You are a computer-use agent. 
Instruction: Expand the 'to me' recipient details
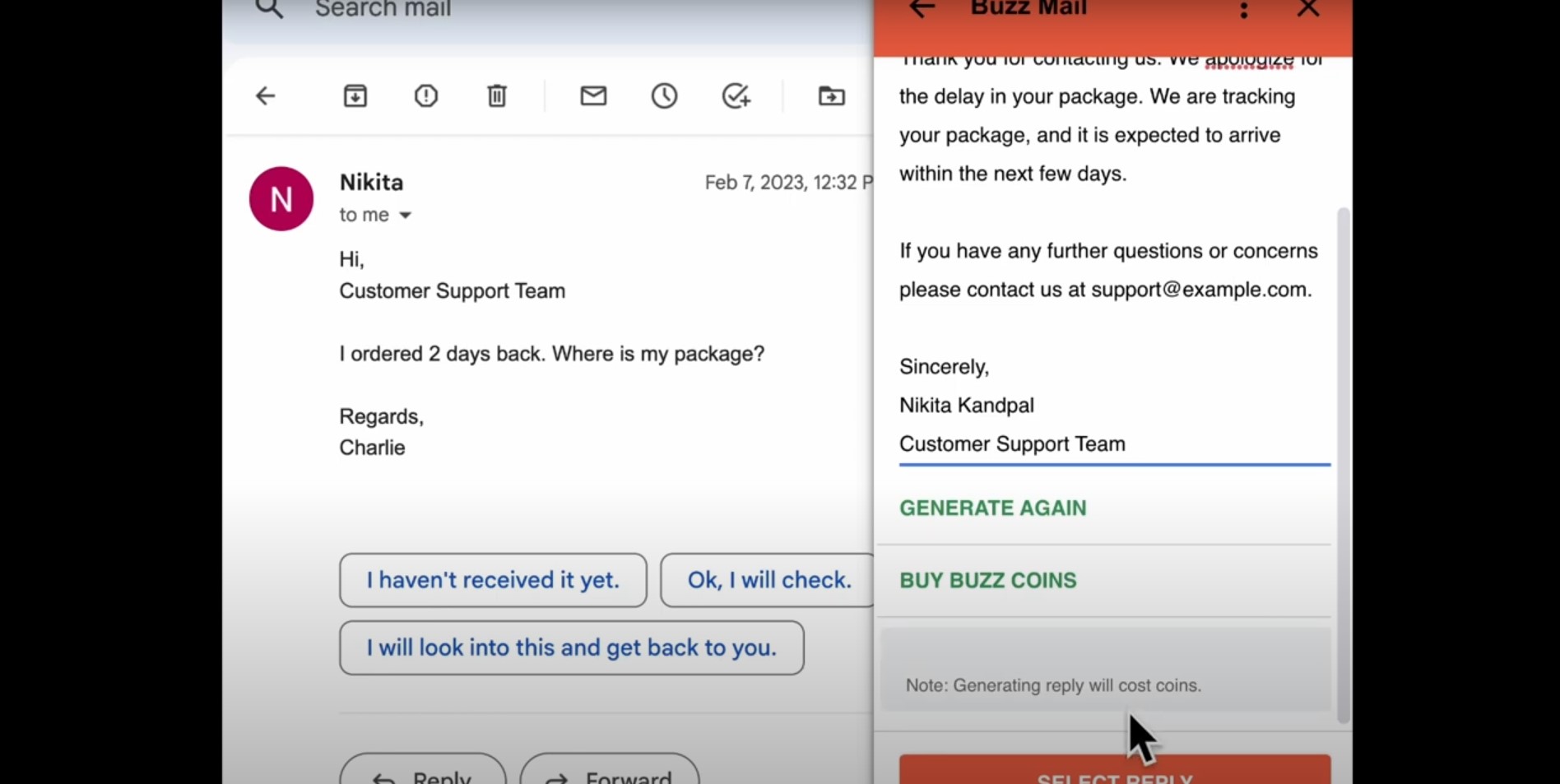pos(405,216)
